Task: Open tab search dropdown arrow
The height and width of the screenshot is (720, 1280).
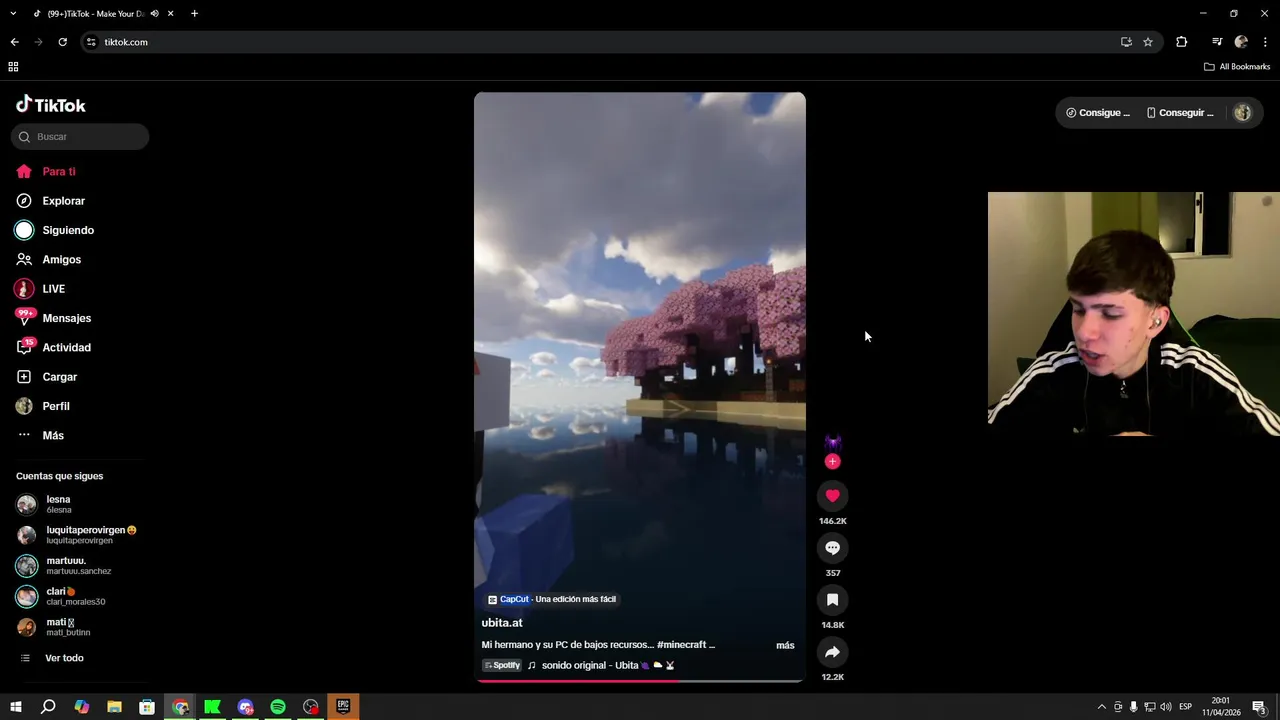Action: tap(13, 14)
